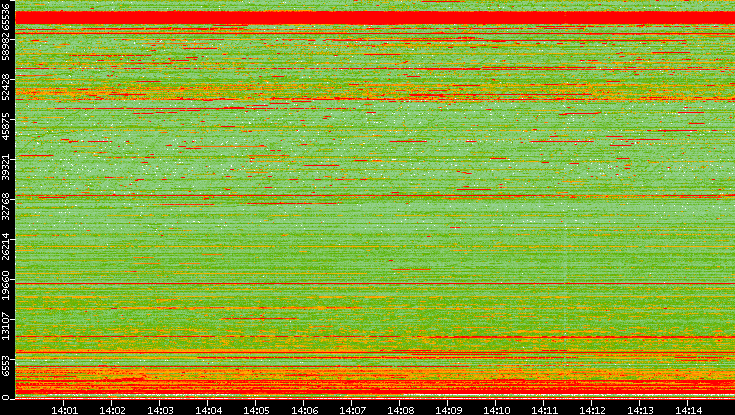
Task: Select the 14:08 x-axis label
Action: [x=400, y=410]
